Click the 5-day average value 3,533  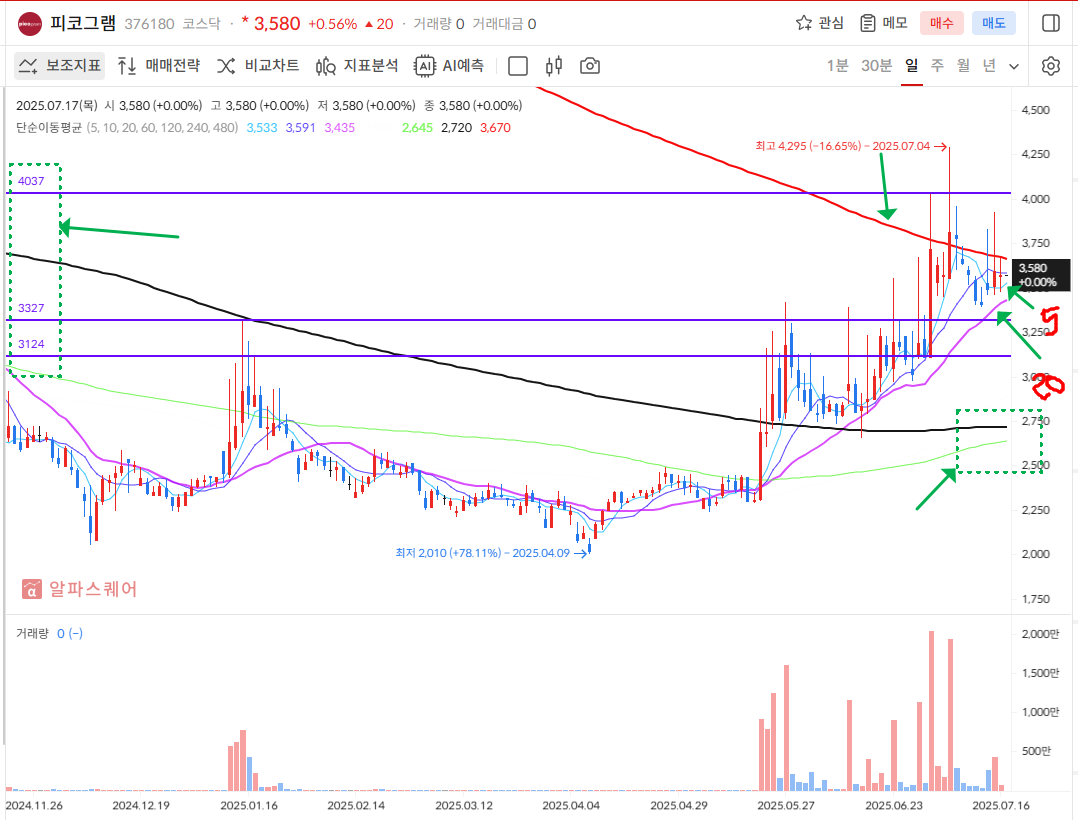coord(262,128)
